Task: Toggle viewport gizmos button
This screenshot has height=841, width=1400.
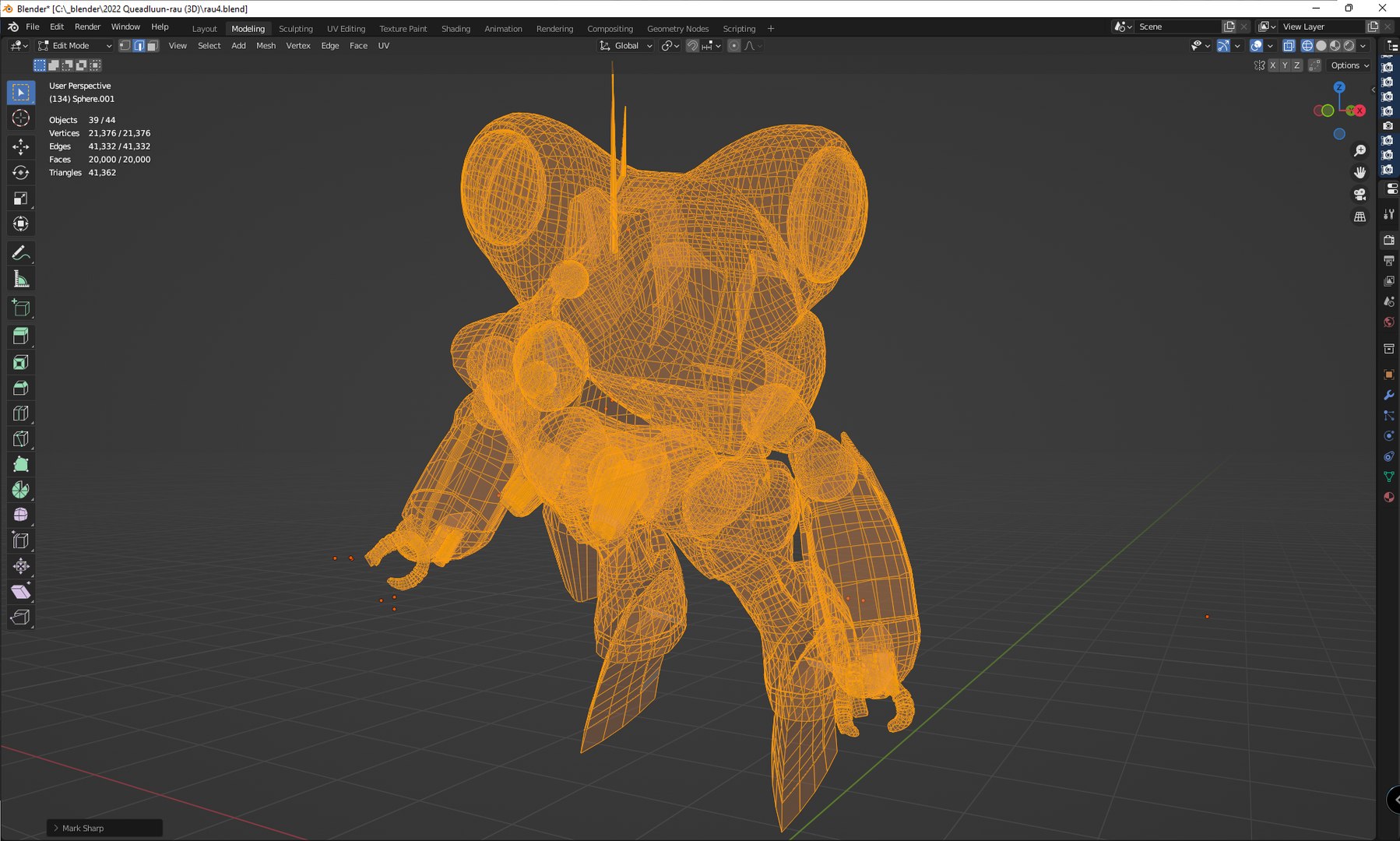Action: pos(1224,46)
